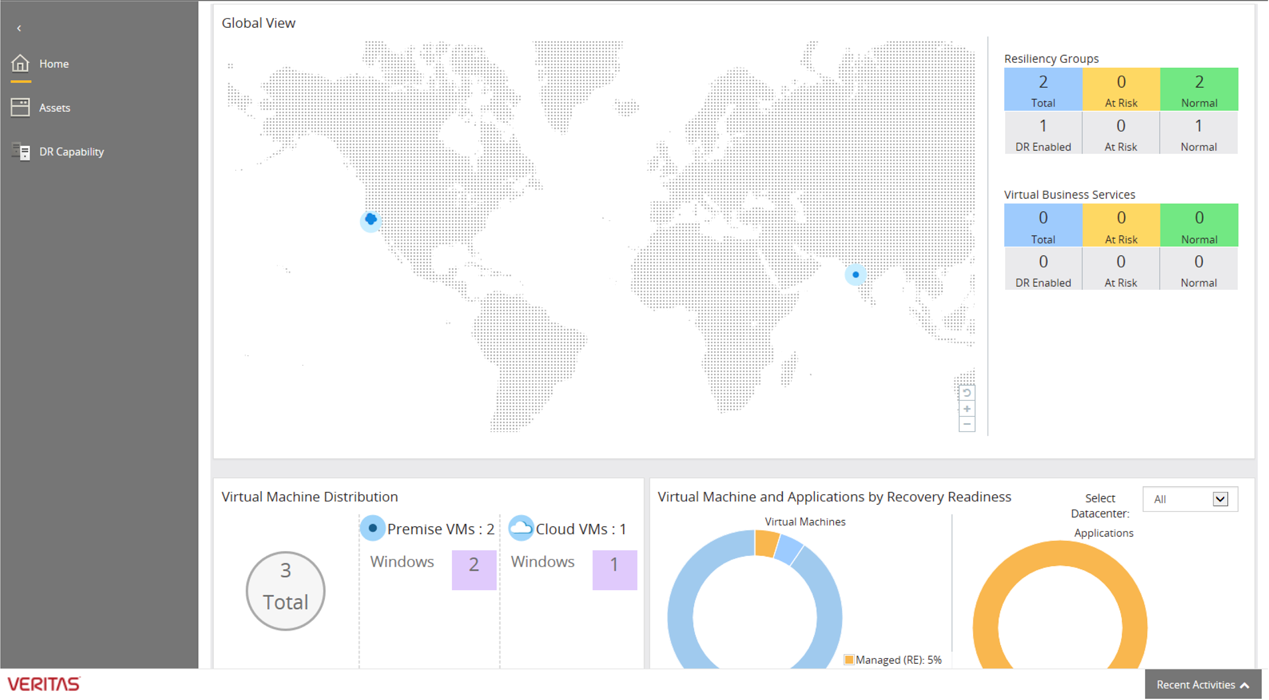1269x700 pixels.
Task: Reset the map view with the rotate icon
Action: 967,393
